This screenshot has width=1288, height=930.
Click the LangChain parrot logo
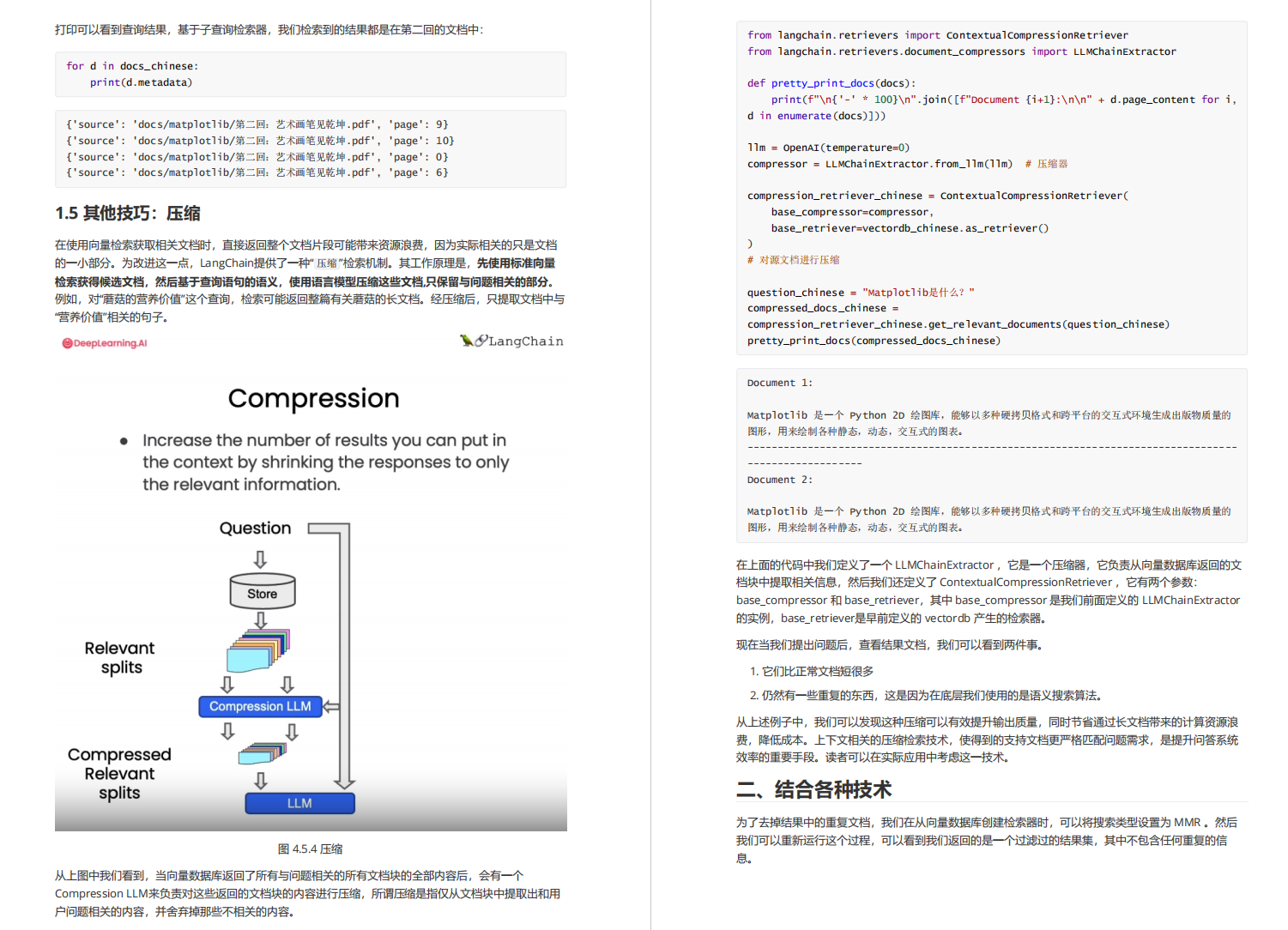pyautogui.click(x=511, y=341)
